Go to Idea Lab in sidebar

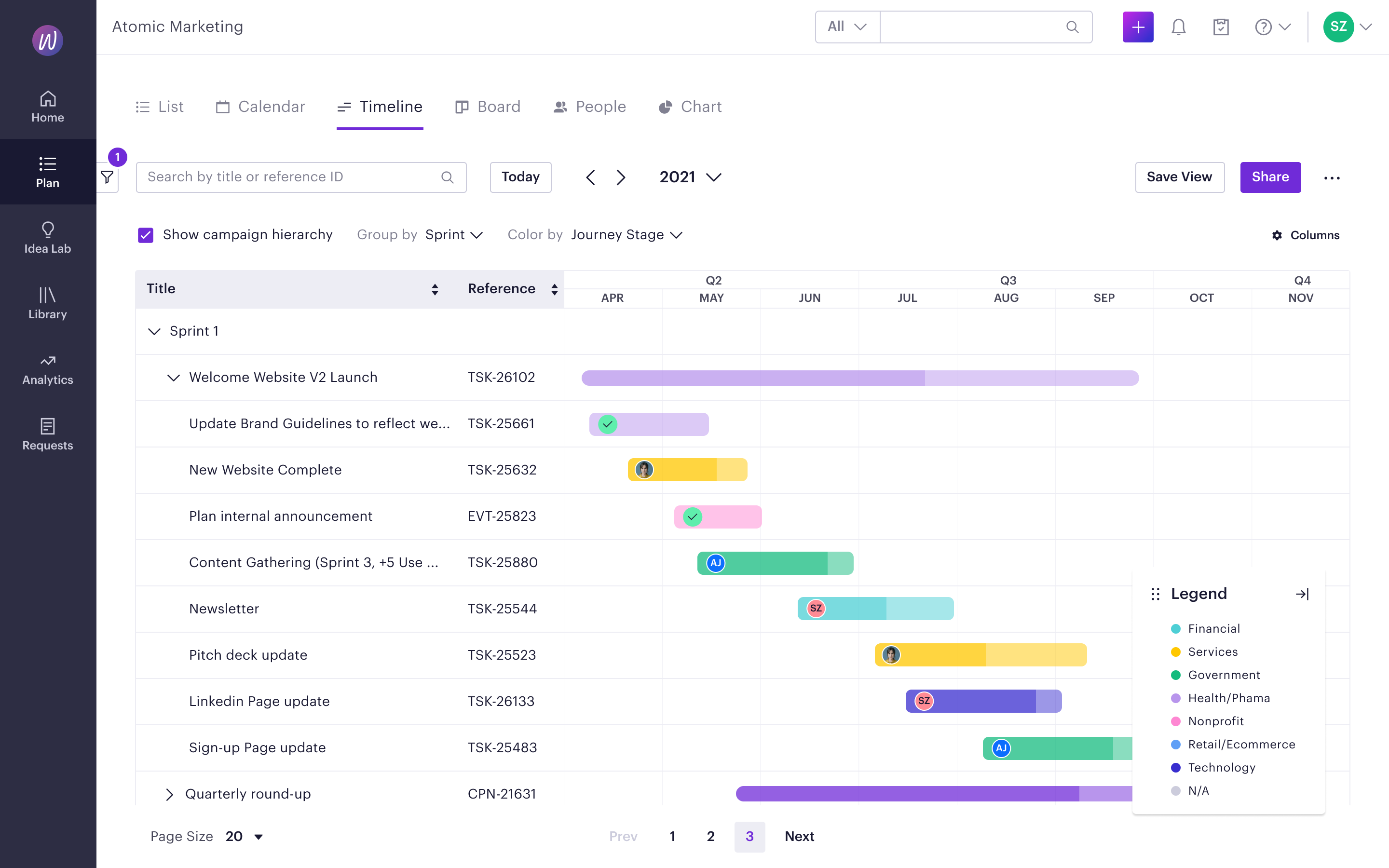(48, 237)
